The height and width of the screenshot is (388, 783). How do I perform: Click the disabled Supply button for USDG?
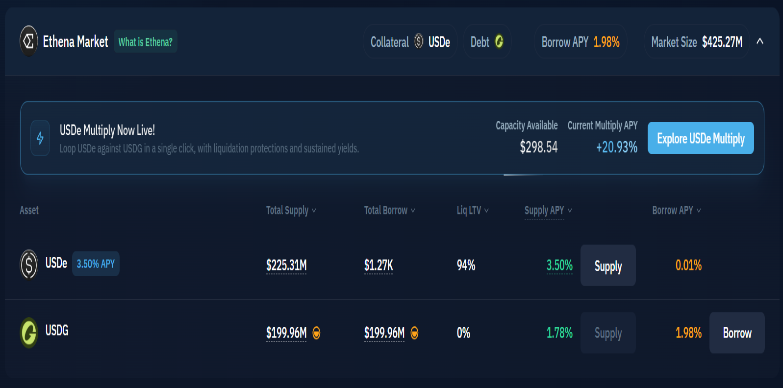(x=608, y=333)
